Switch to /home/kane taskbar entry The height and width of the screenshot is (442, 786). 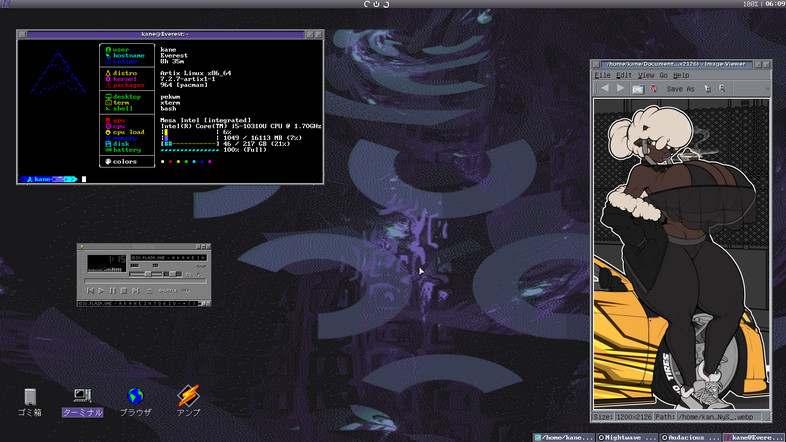[563, 437]
